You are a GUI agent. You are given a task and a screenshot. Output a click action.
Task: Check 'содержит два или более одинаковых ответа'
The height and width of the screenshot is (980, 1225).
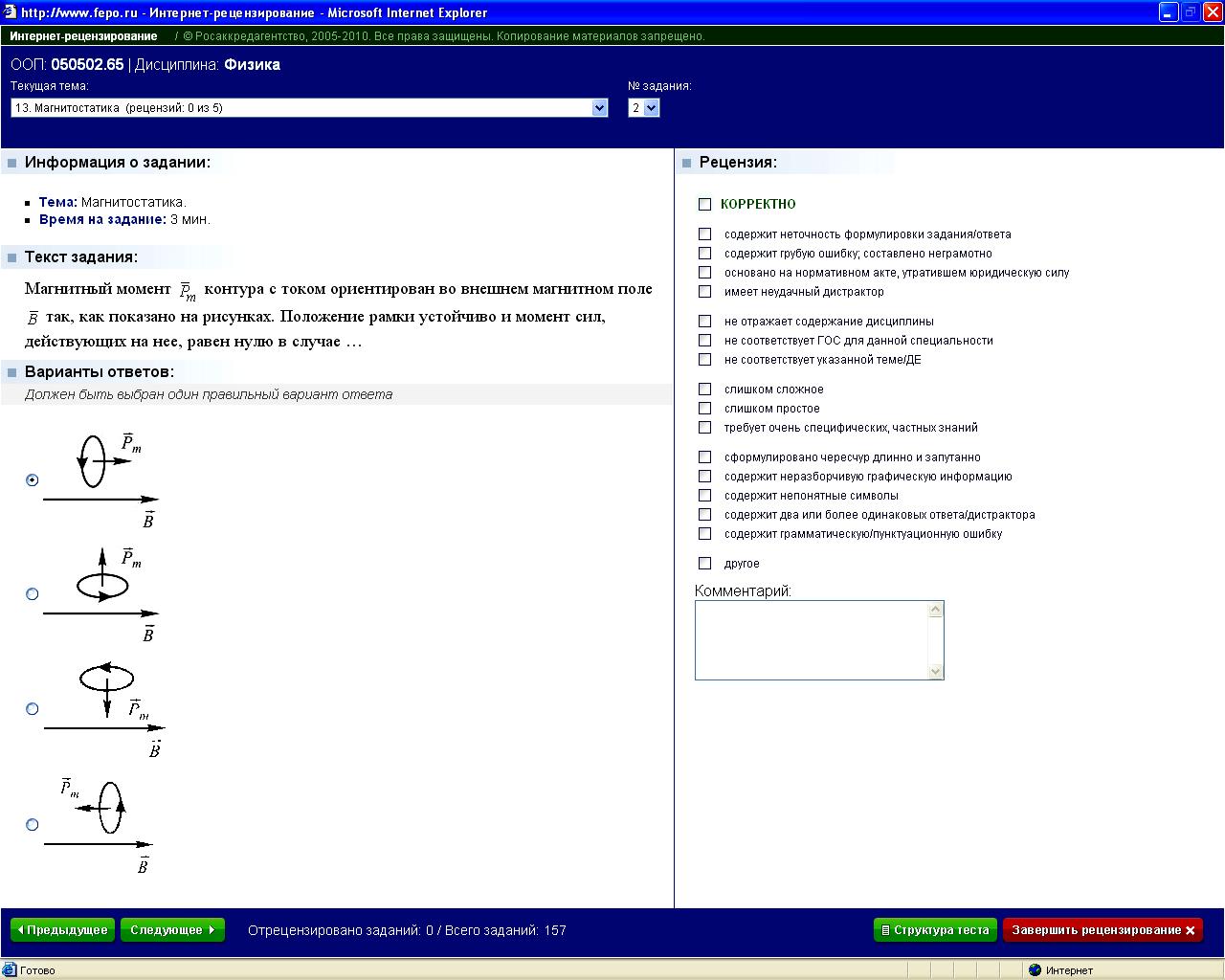click(705, 514)
